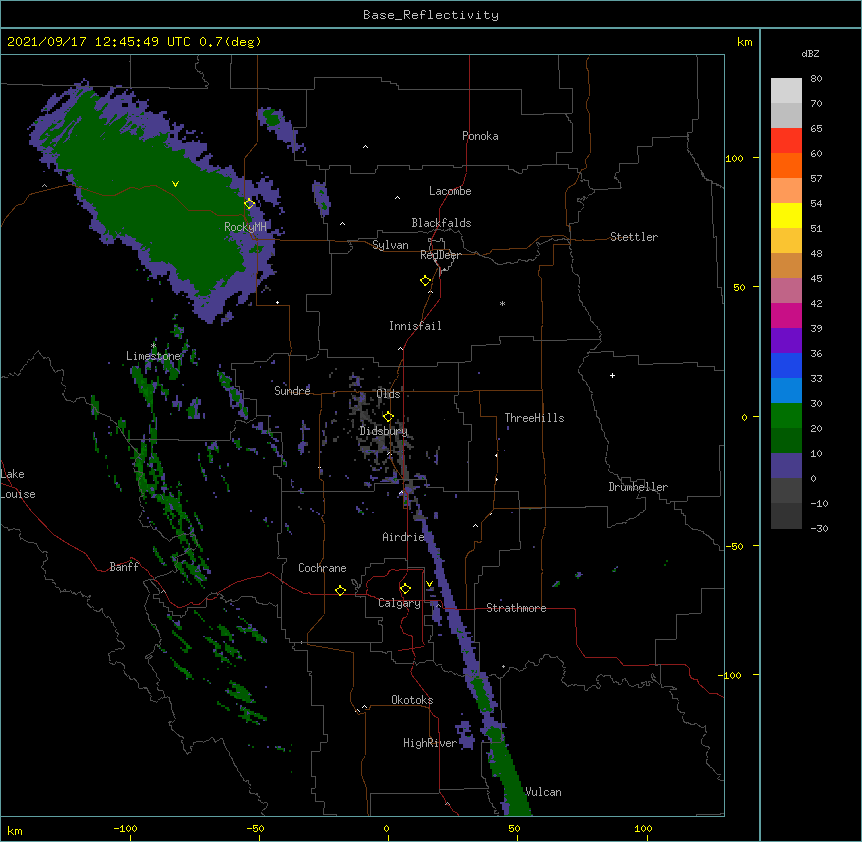Screen dimensions: 862x842
Task: Click the Strathmore label
Action: coord(516,608)
